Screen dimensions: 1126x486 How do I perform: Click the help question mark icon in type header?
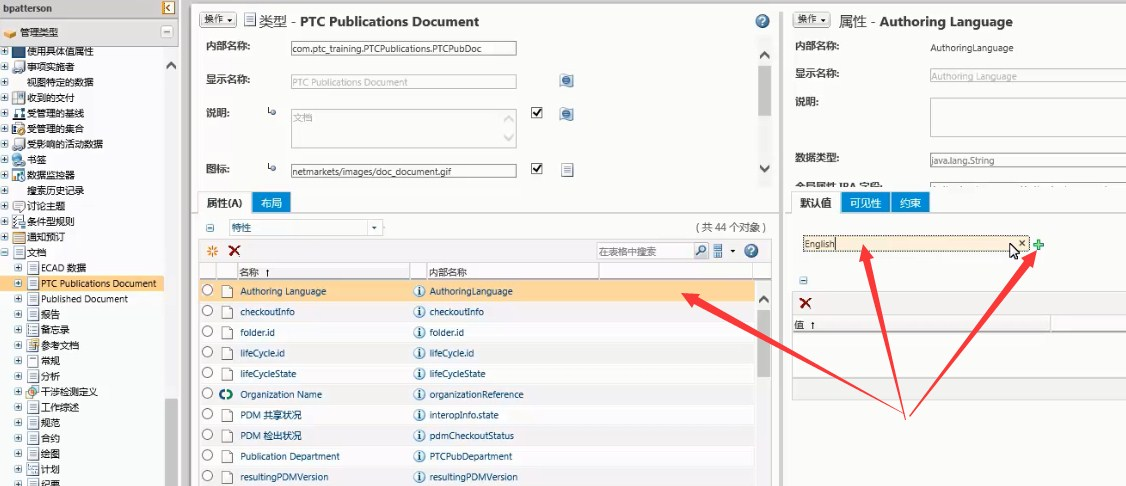tap(763, 22)
